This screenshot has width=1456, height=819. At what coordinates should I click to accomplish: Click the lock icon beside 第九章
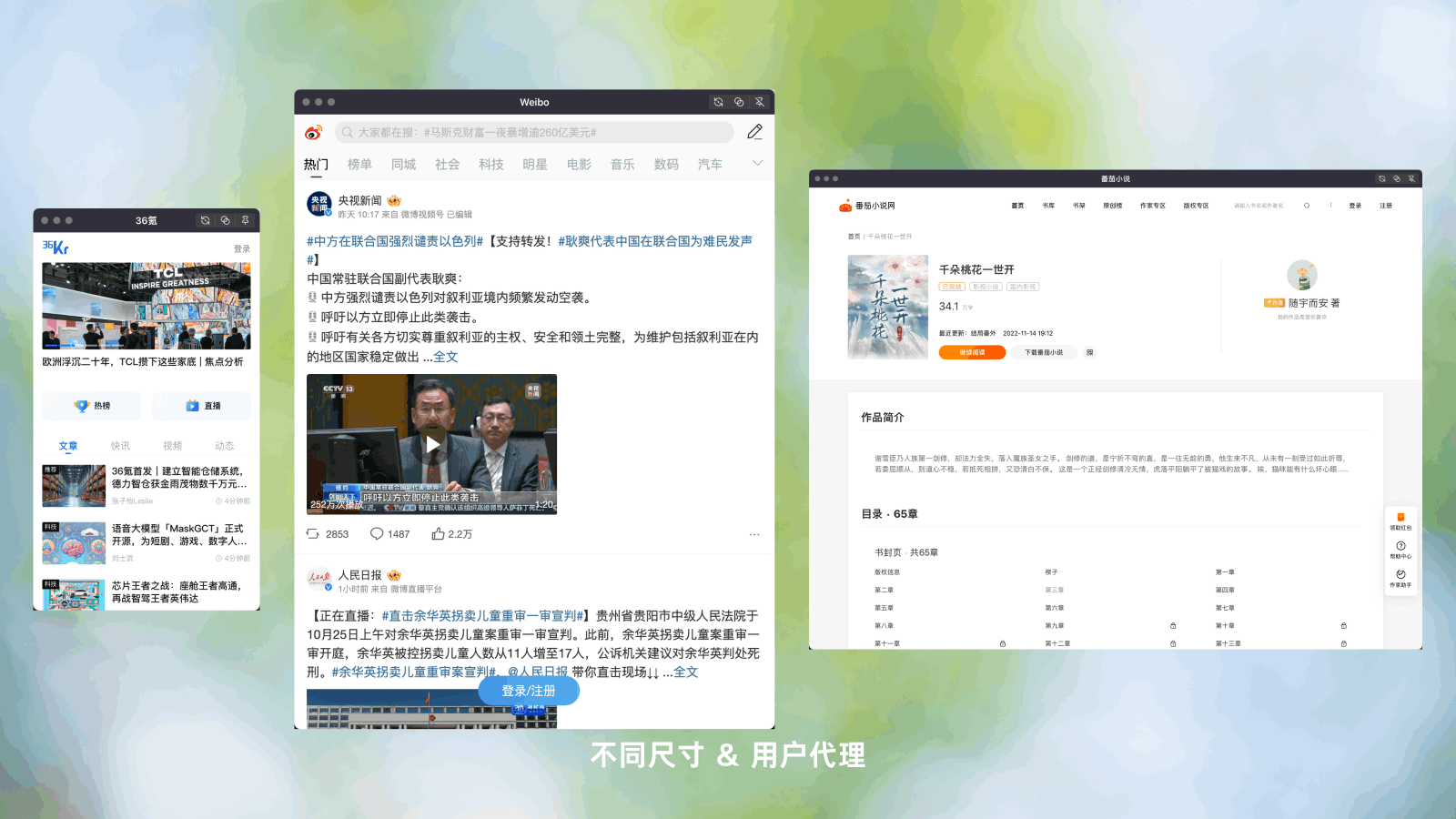1173,626
